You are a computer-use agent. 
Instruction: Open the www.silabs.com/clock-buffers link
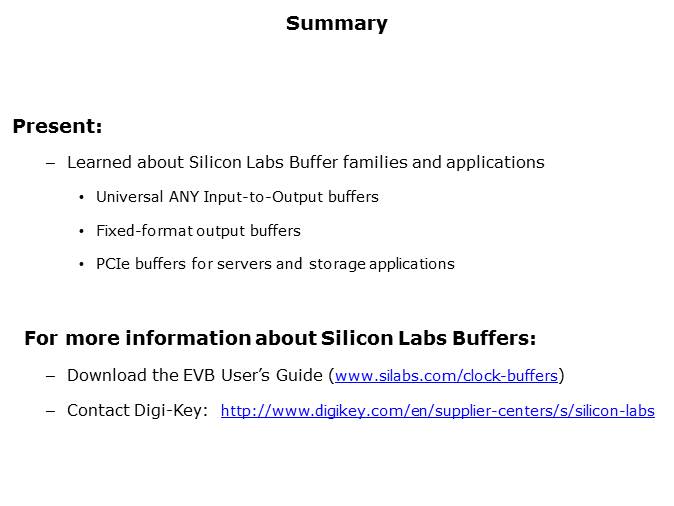(446, 376)
